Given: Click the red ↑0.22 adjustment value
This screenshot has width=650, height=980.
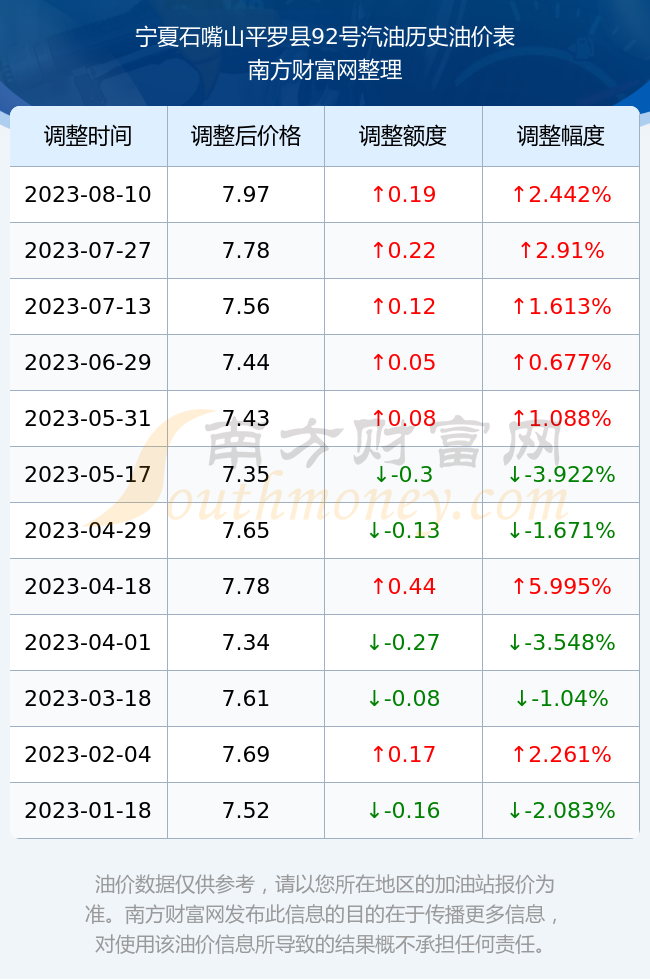Looking at the screenshot, I should click(x=403, y=251).
